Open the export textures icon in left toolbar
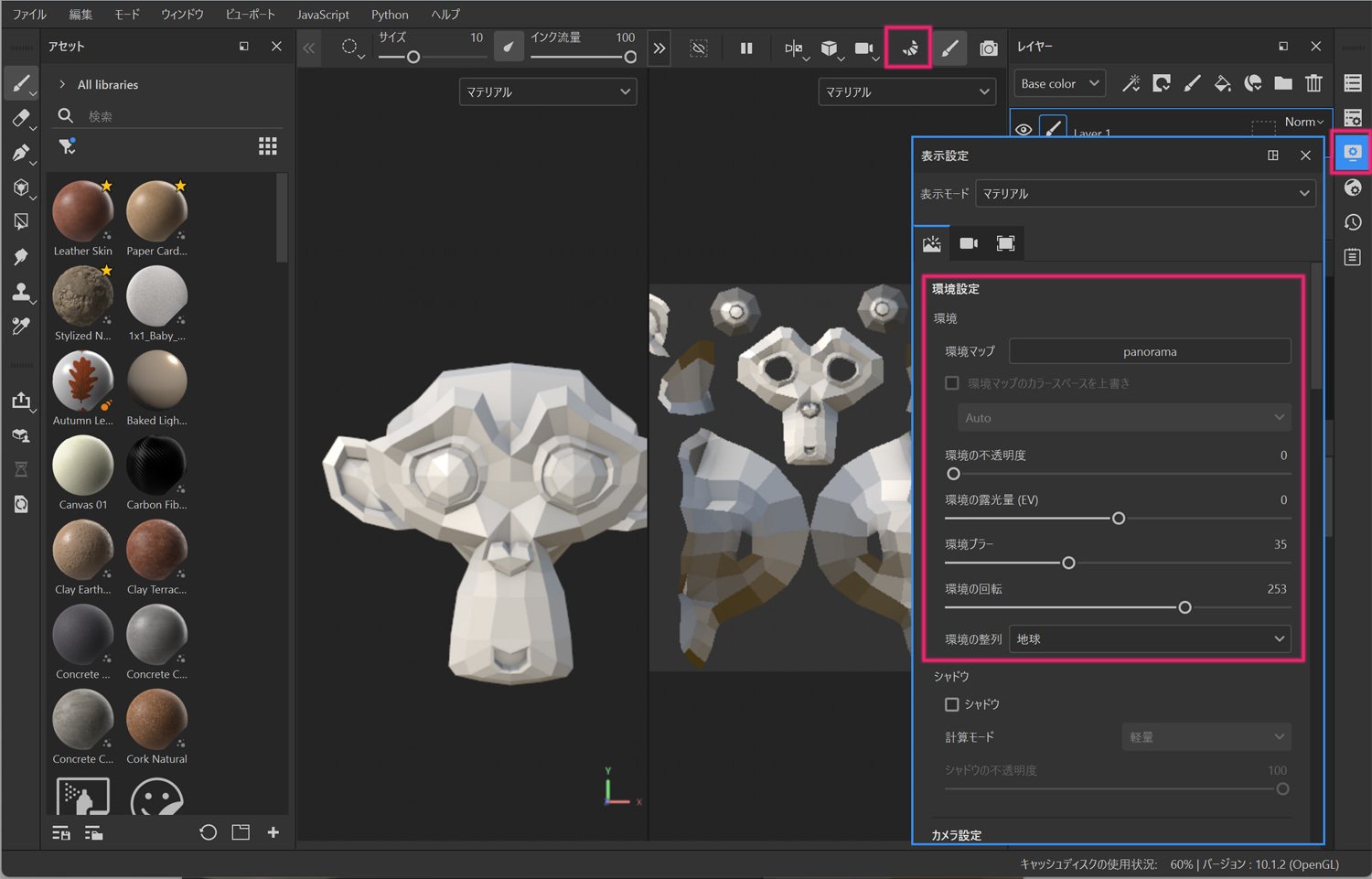Viewport: 1372px width, 879px height. point(20,401)
